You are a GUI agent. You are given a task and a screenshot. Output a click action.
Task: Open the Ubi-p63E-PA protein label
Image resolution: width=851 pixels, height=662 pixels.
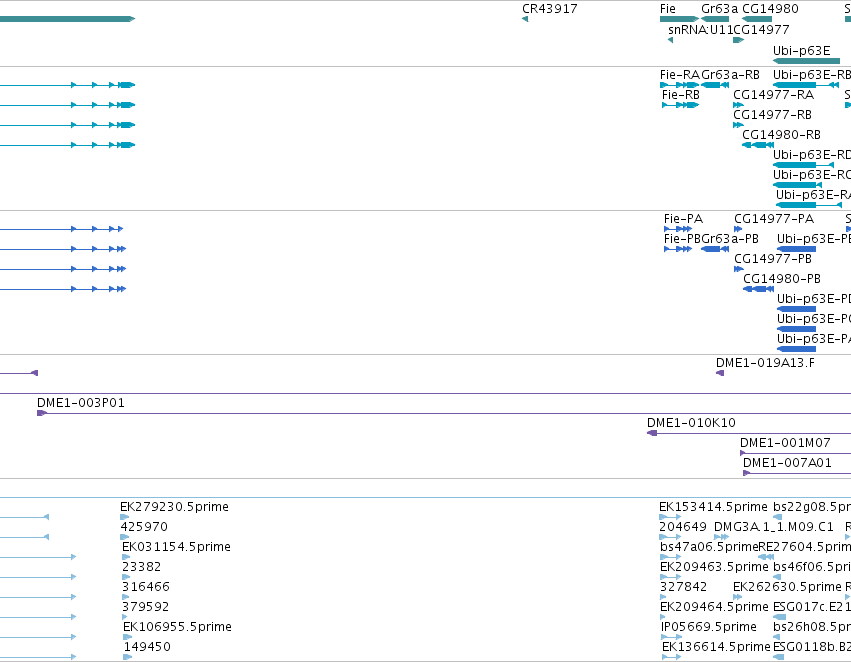(814, 340)
